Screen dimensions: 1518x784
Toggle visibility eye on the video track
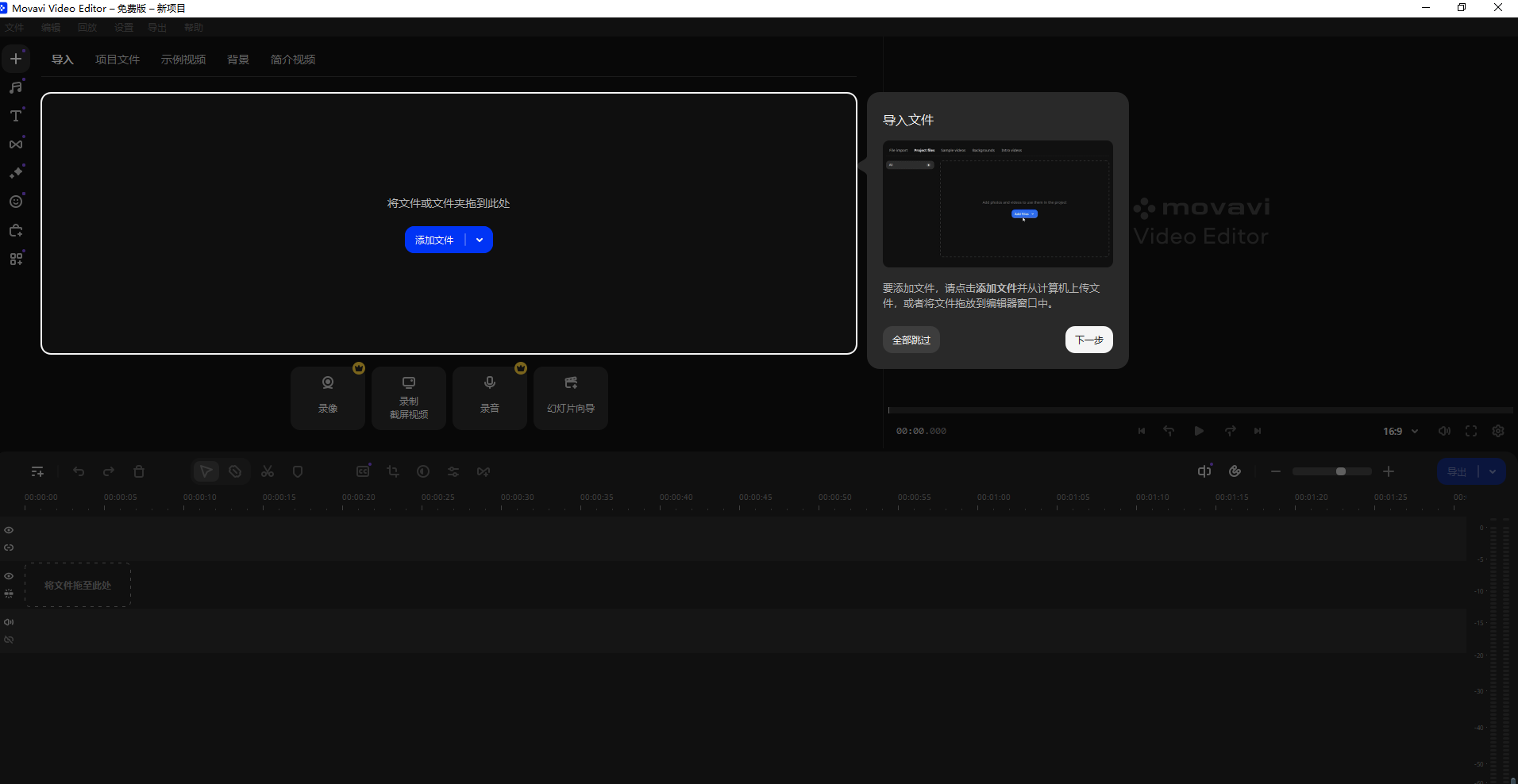pyautogui.click(x=9, y=576)
